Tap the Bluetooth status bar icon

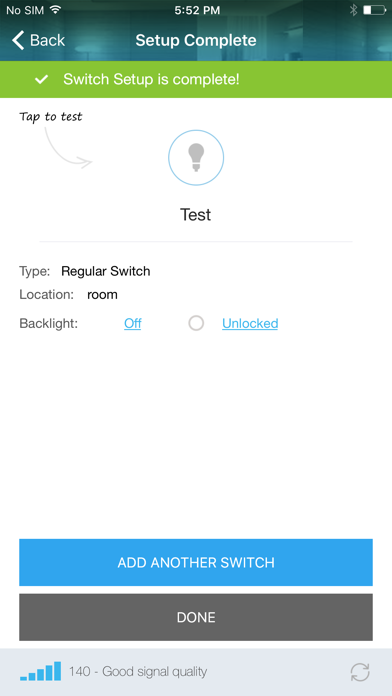pos(353,10)
